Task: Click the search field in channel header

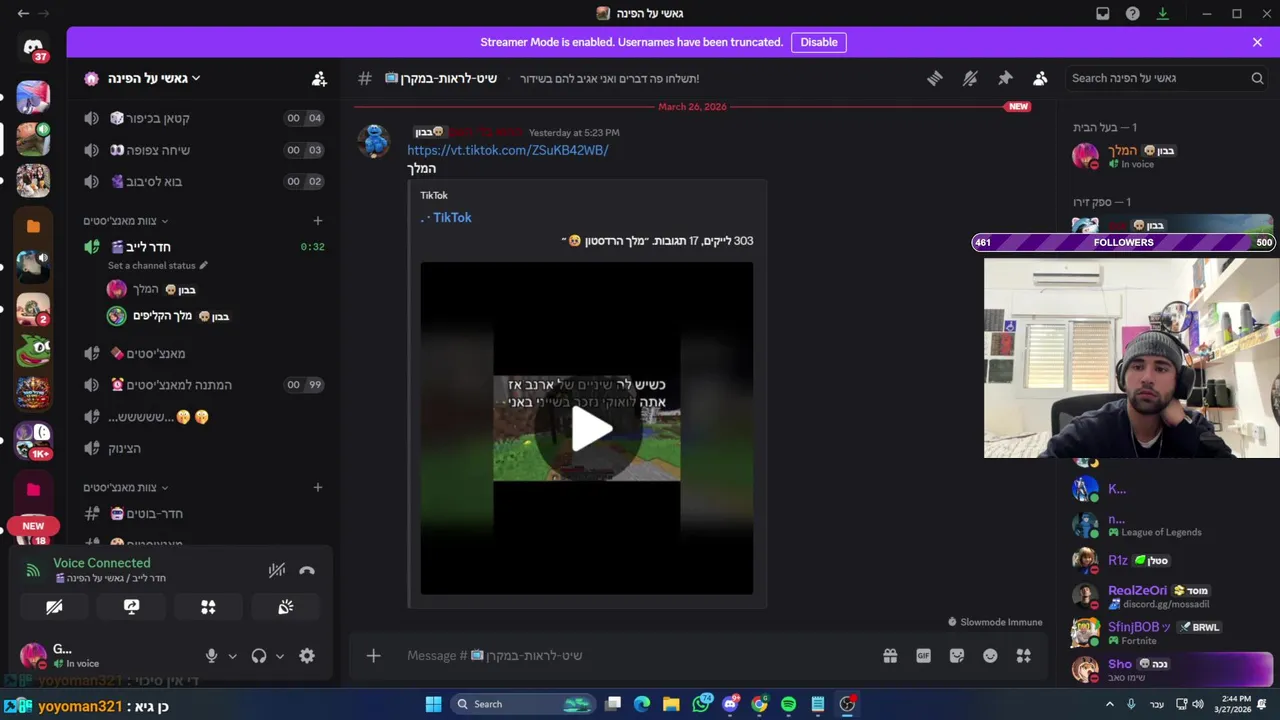Action: (x=1167, y=78)
